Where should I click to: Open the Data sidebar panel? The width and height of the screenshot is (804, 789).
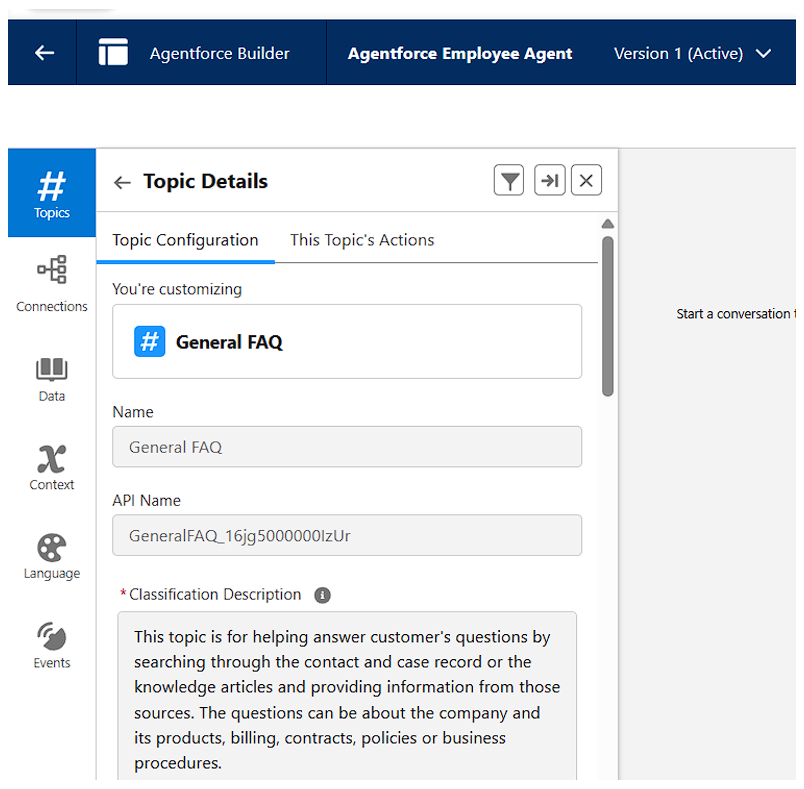[52, 379]
